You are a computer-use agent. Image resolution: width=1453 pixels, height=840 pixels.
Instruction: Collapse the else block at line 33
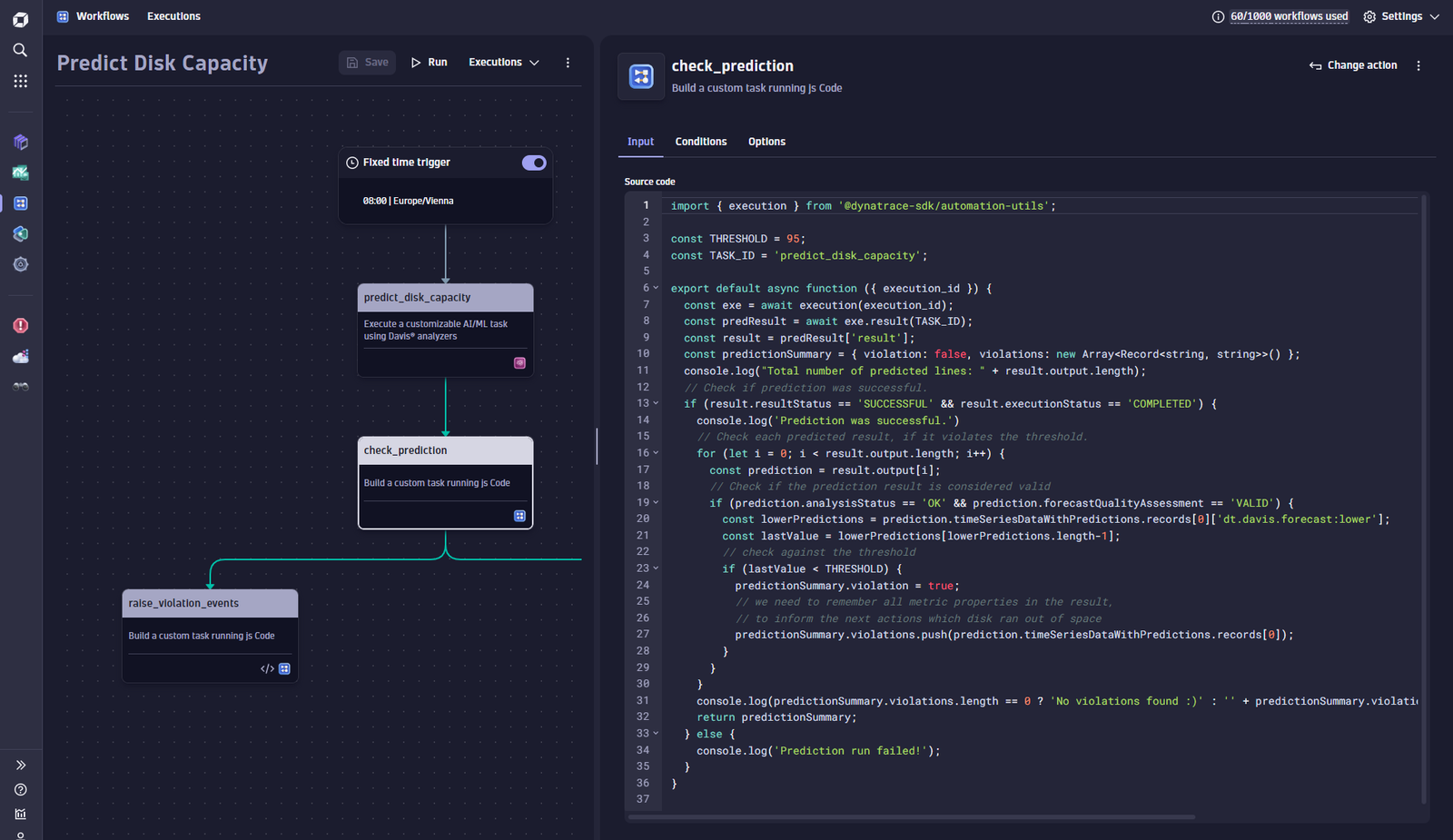(656, 734)
